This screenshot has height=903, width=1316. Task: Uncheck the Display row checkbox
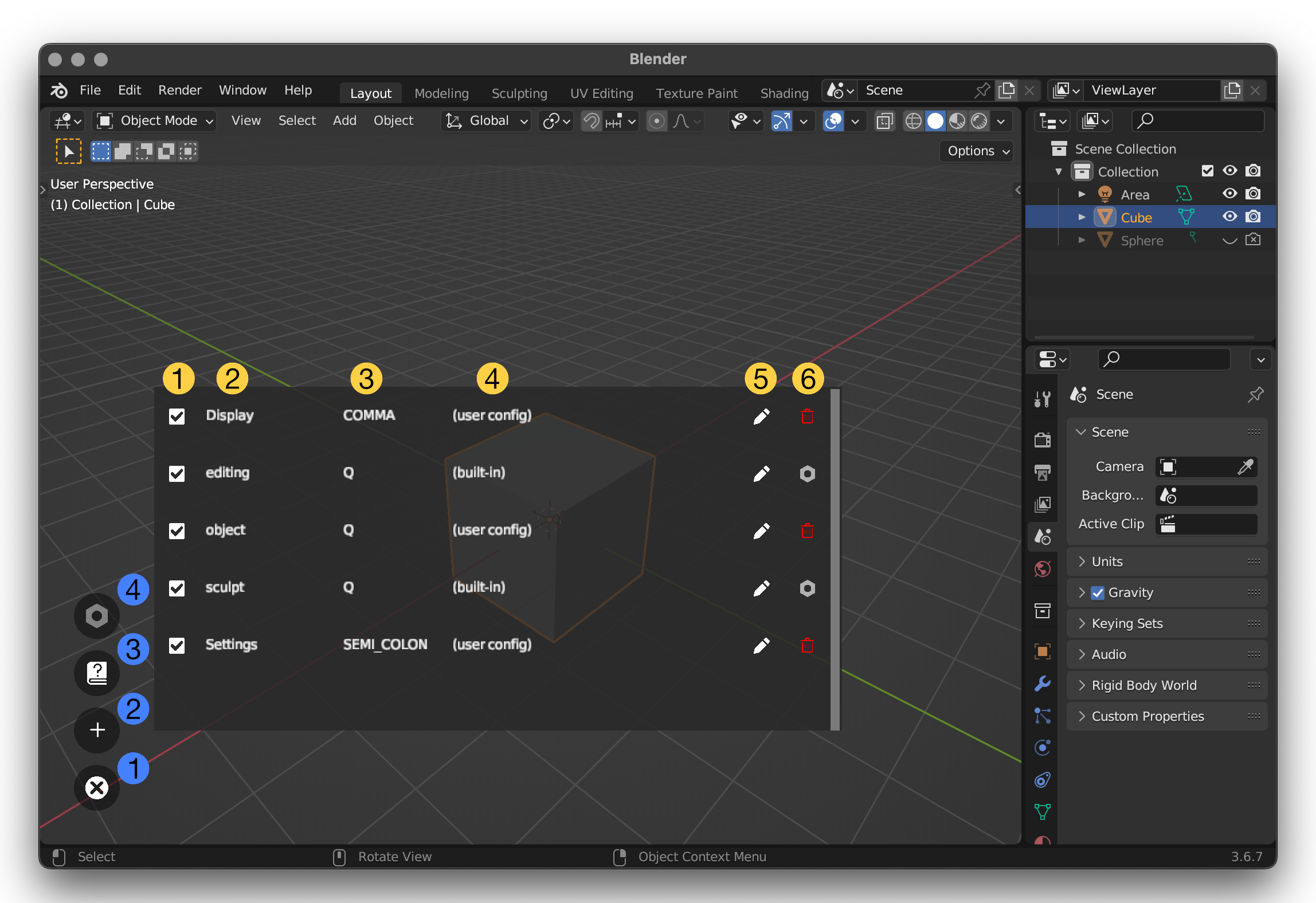coord(177,417)
